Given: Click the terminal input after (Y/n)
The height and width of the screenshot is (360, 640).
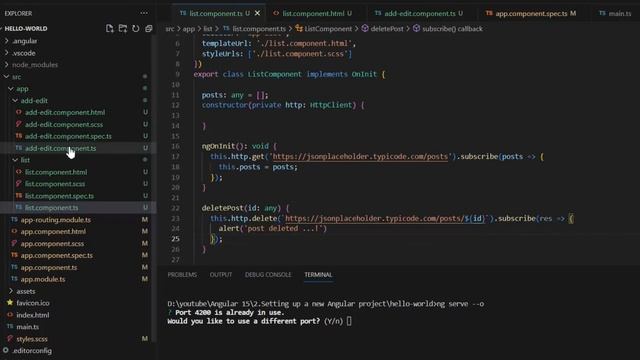Looking at the screenshot, I should point(349,321).
